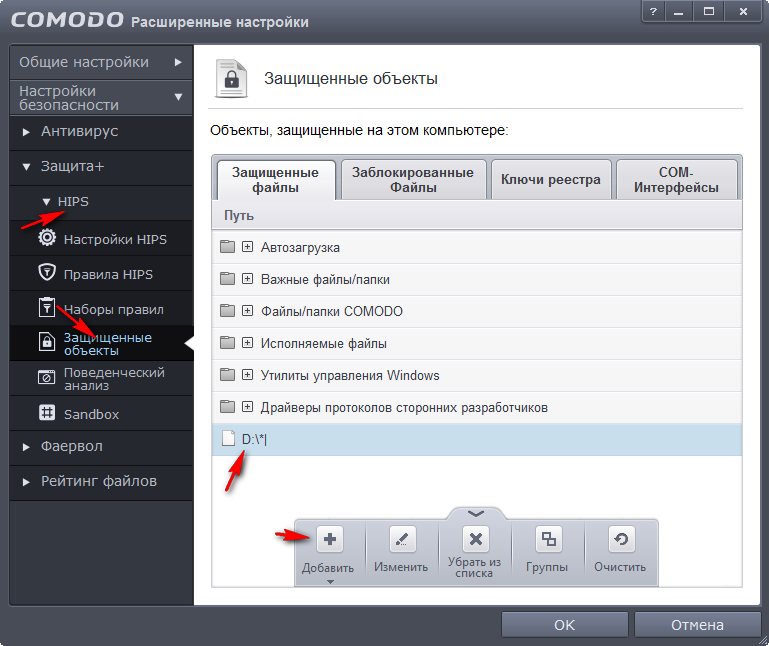Open Поведенческий анализ icon
Image resolution: width=769 pixels, height=646 pixels.
pos(47,378)
